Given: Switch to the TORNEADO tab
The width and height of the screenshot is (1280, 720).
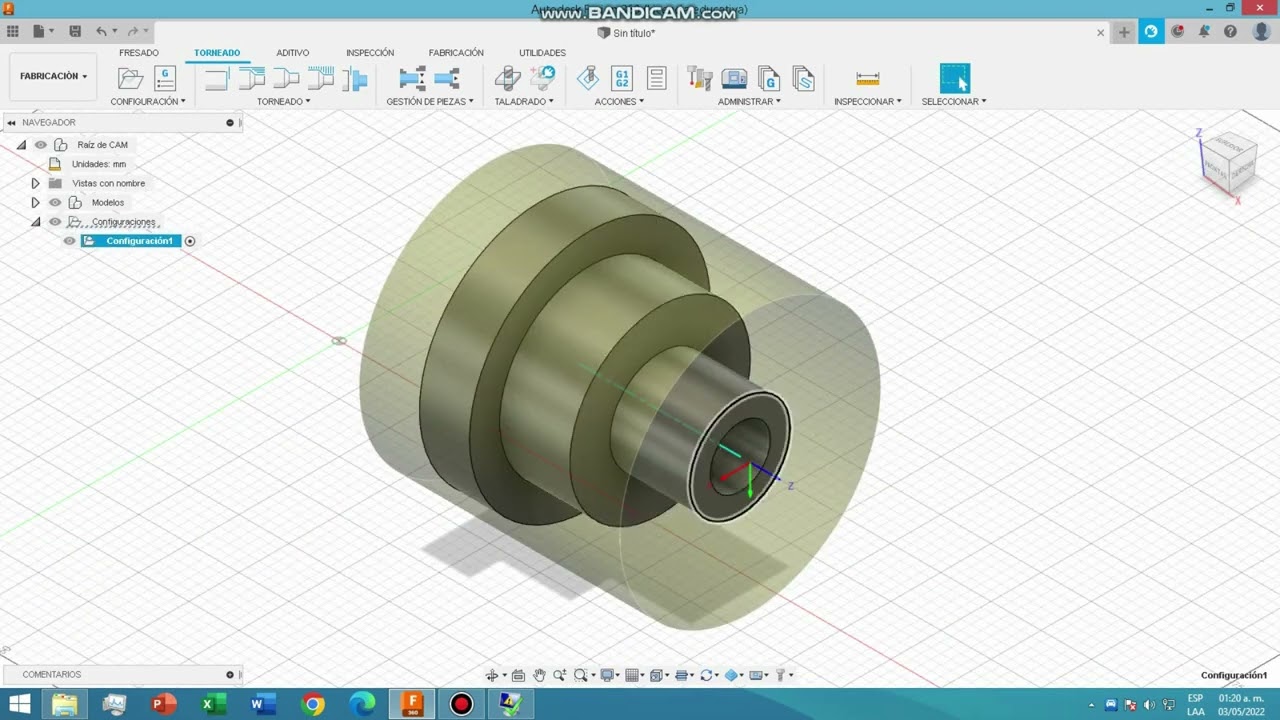Looking at the screenshot, I should click(217, 53).
